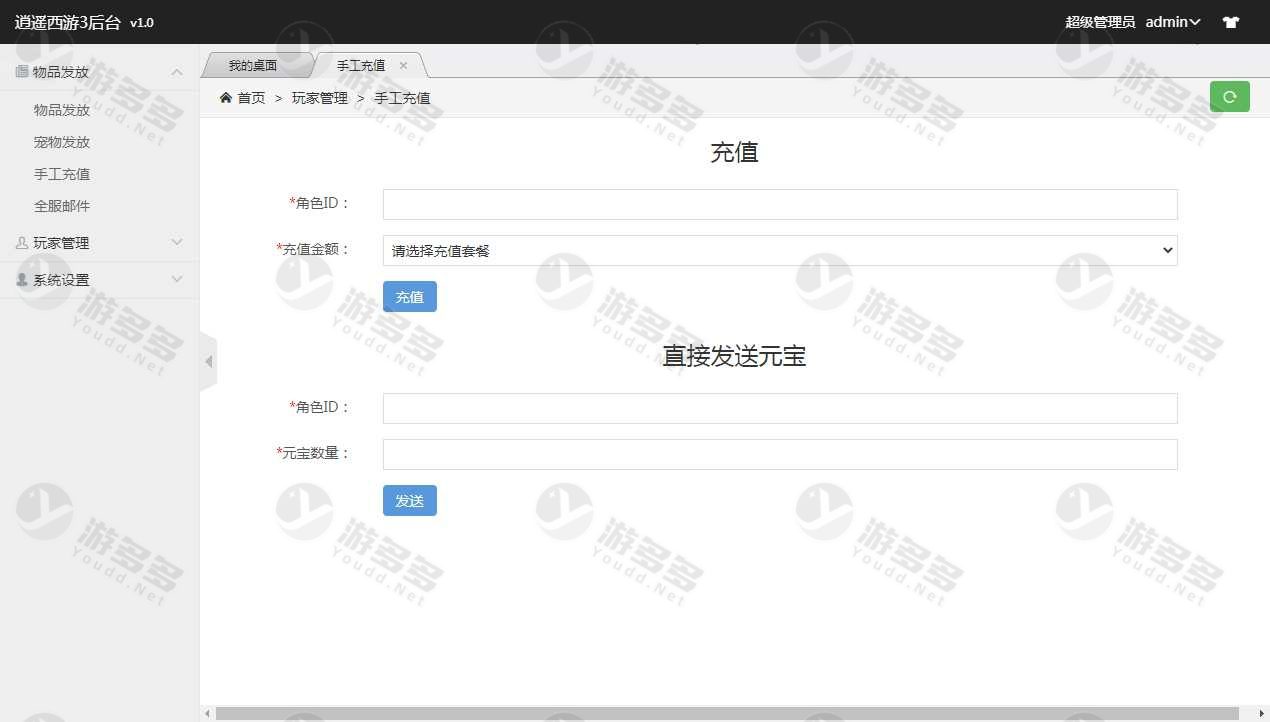Click the scrollbar left arrow
Image resolution: width=1270 pixels, height=722 pixels.
(208, 713)
